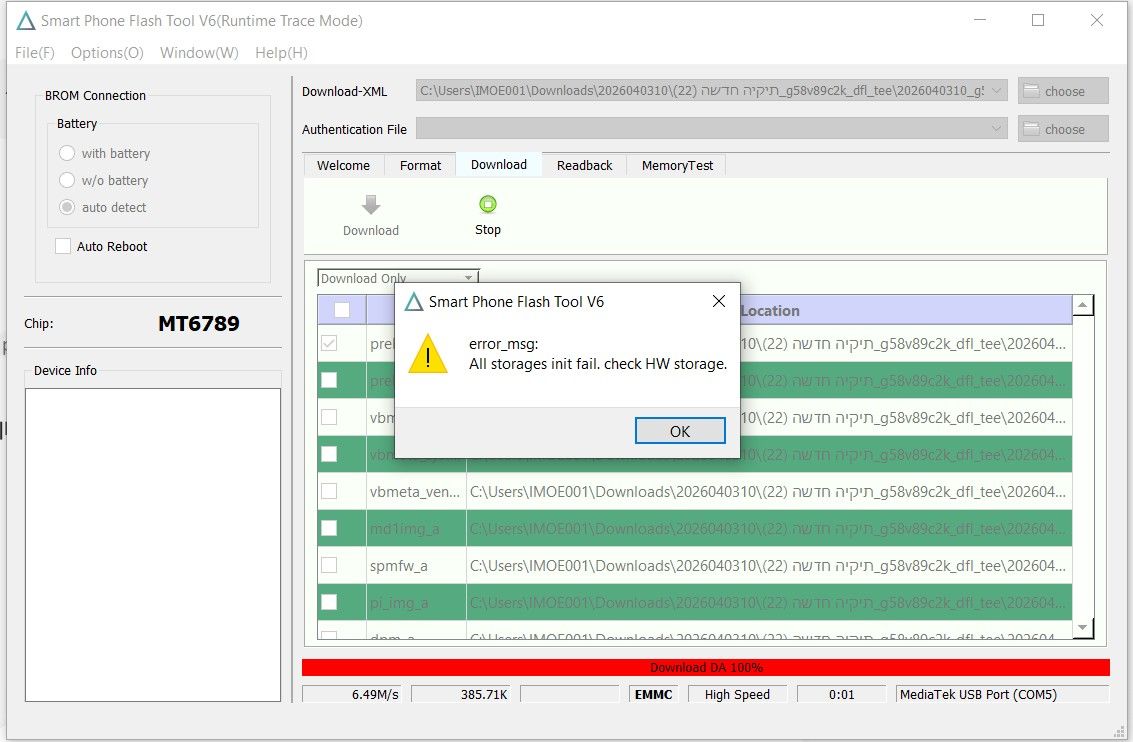Switch to the Readback tab
1133x742 pixels.
[584, 165]
